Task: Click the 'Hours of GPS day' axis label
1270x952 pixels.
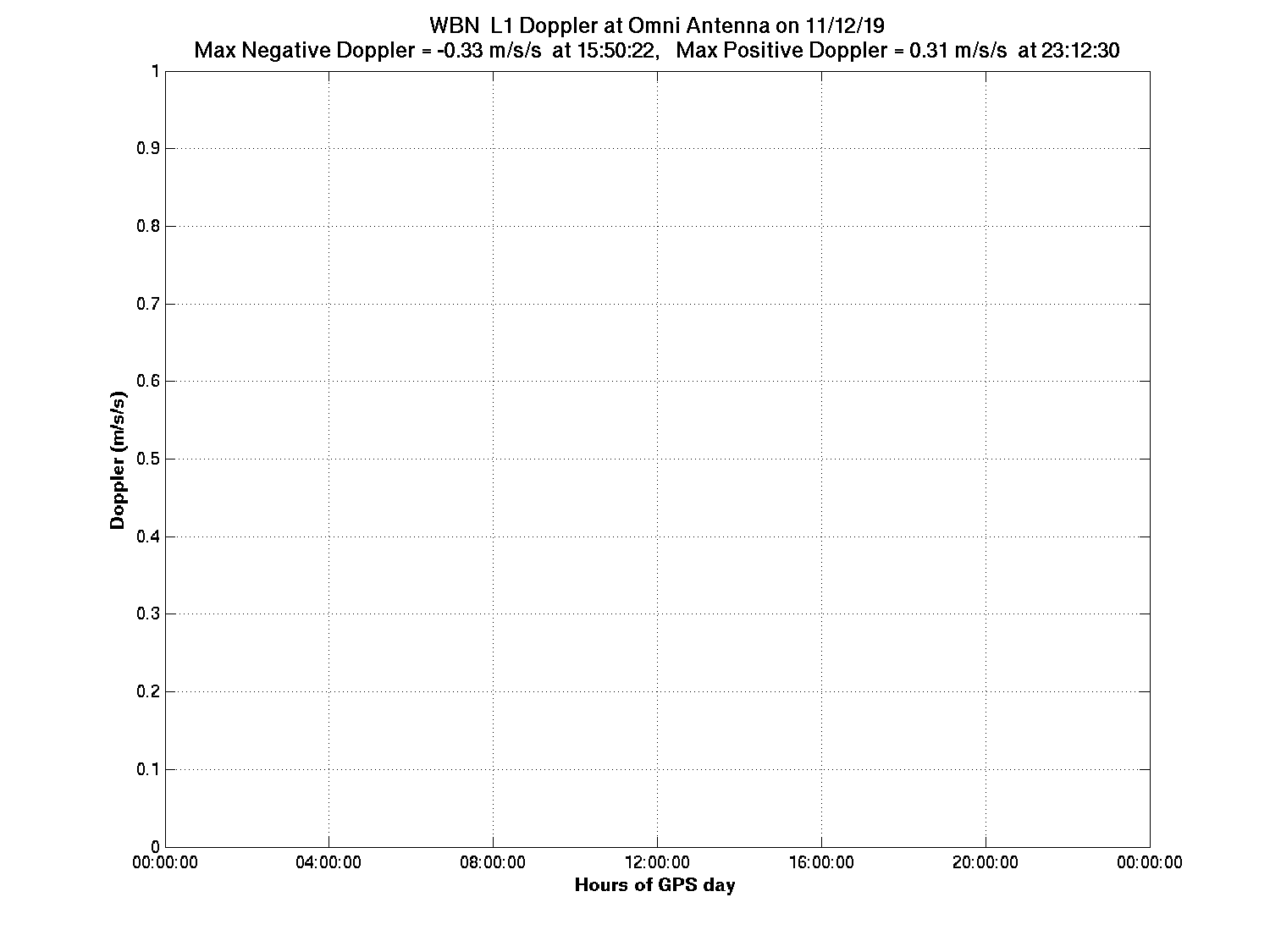Action: [654, 886]
